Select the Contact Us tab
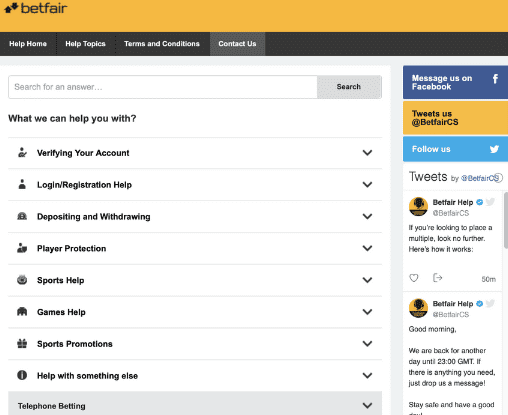The image size is (508, 415). [237, 44]
